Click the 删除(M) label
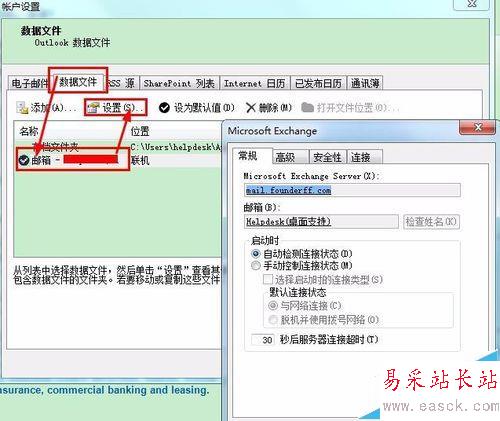500x421 pixels. tap(275, 108)
